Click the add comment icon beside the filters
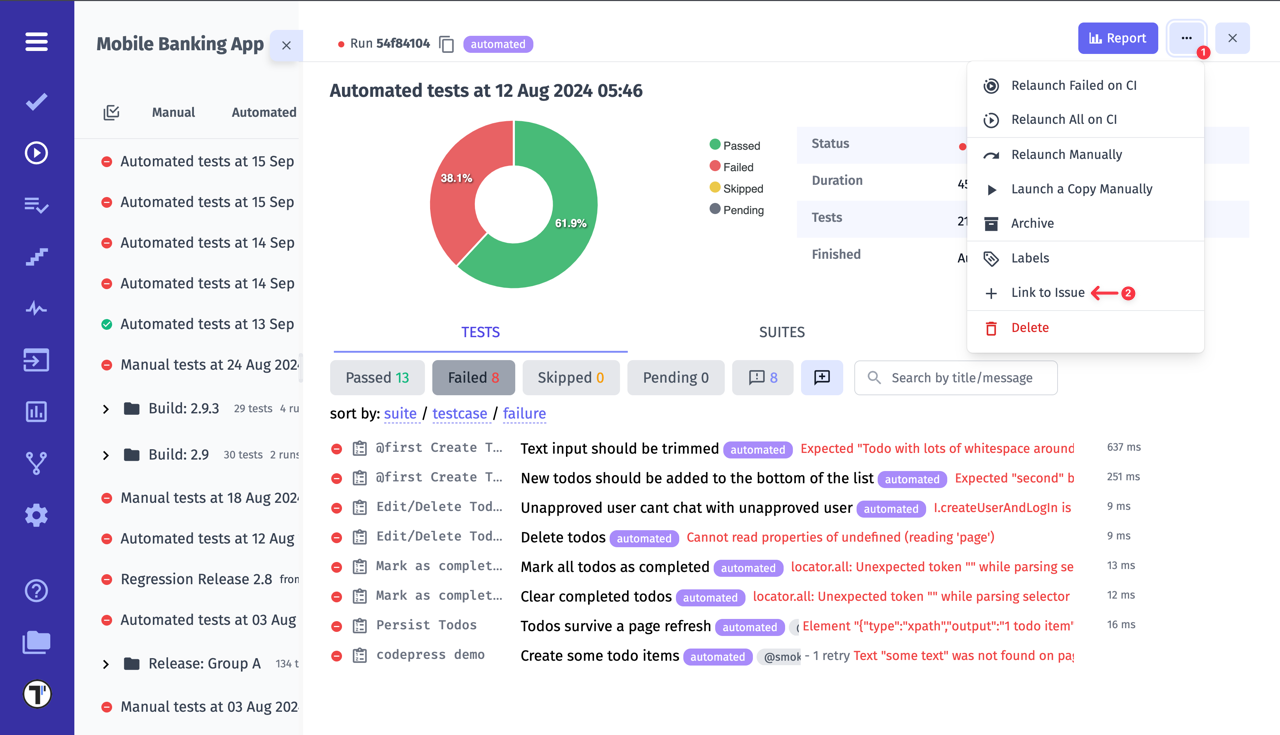This screenshot has width=1280, height=735. coord(821,377)
